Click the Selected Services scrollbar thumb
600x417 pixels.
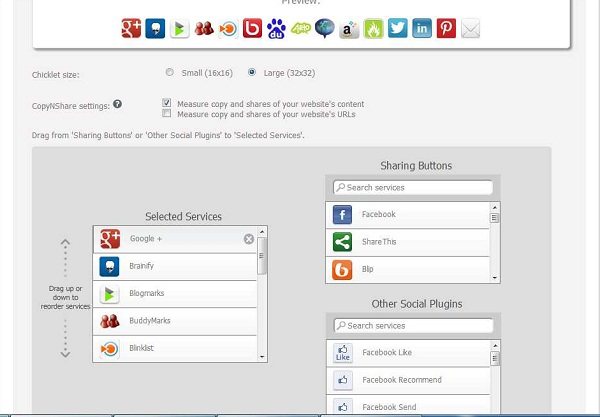point(262,256)
